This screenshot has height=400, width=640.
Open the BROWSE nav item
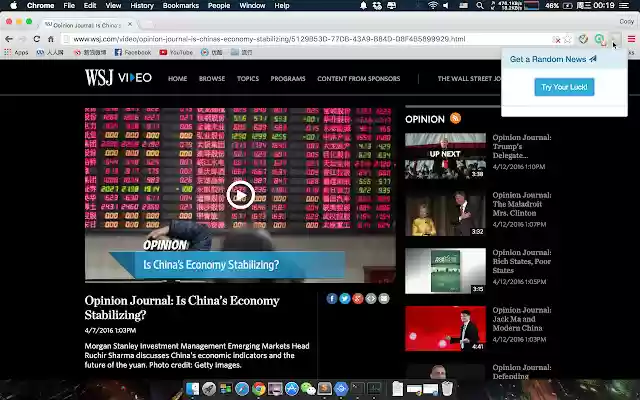point(212,78)
